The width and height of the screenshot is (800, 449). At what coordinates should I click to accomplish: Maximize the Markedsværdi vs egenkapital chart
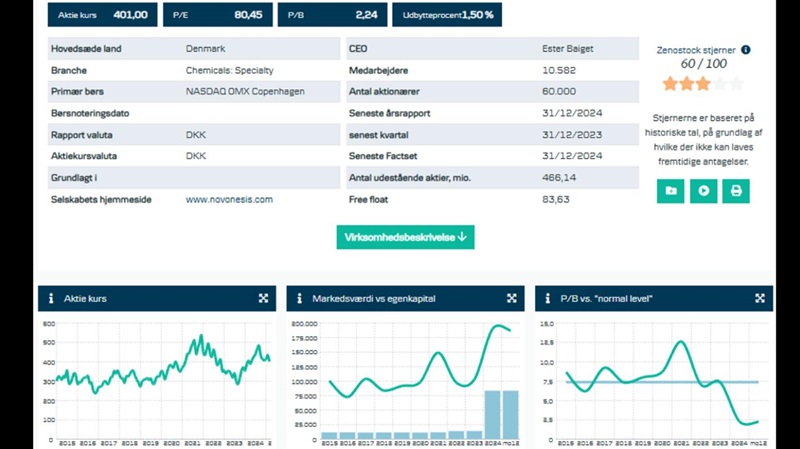[x=511, y=298]
